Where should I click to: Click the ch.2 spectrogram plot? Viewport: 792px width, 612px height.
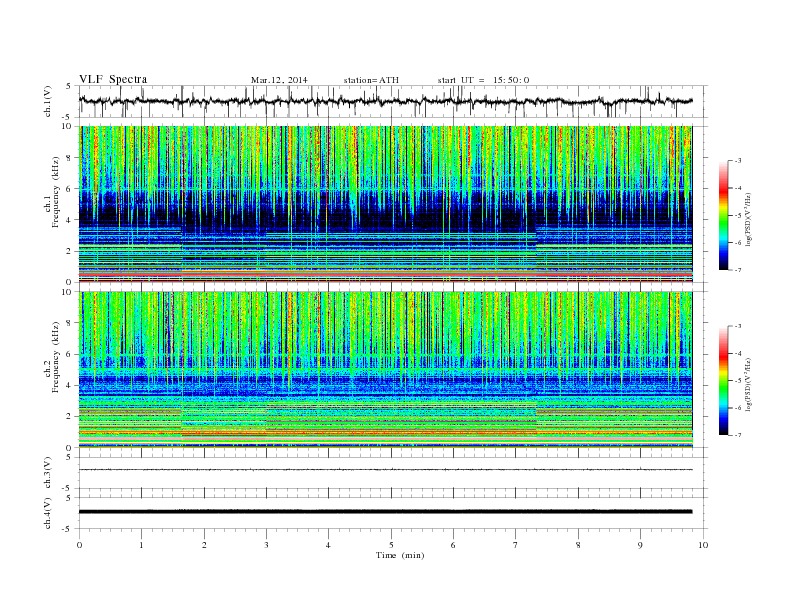point(385,370)
